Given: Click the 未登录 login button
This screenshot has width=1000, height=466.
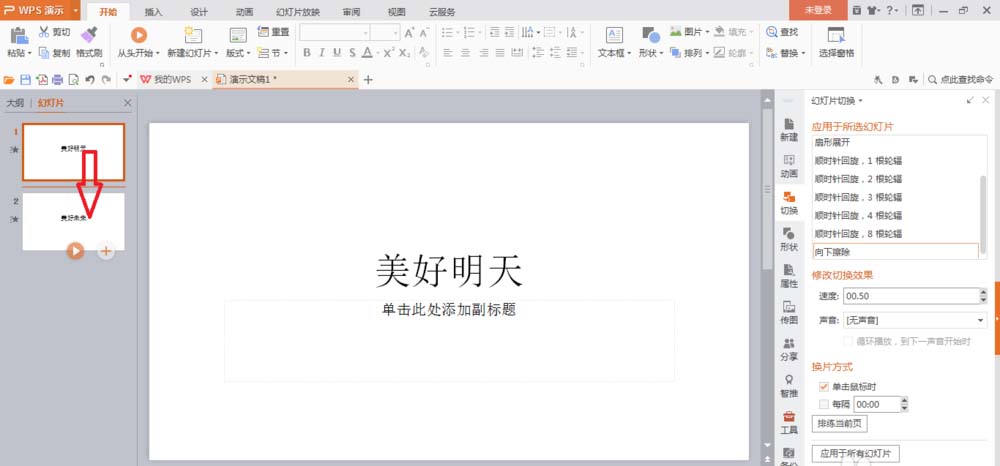Looking at the screenshot, I should (x=818, y=10).
